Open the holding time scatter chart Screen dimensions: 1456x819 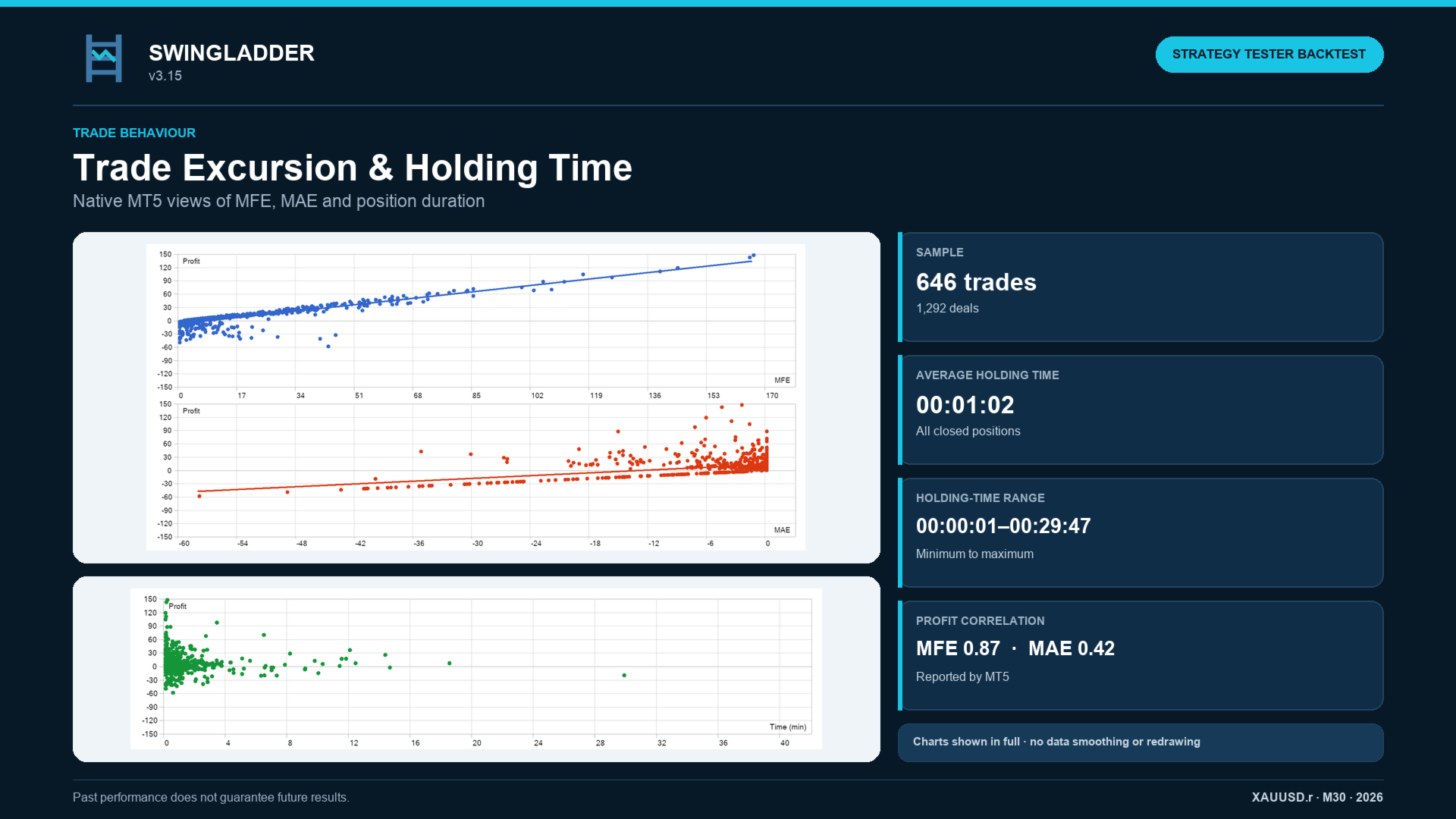click(x=475, y=669)
